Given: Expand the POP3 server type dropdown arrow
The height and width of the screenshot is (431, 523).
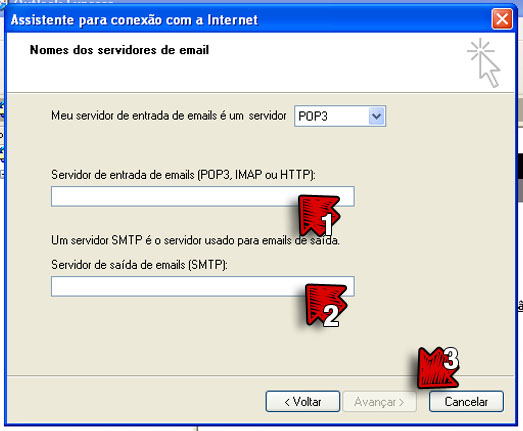Looking at the screenshot, I should [x=377, y=116].
